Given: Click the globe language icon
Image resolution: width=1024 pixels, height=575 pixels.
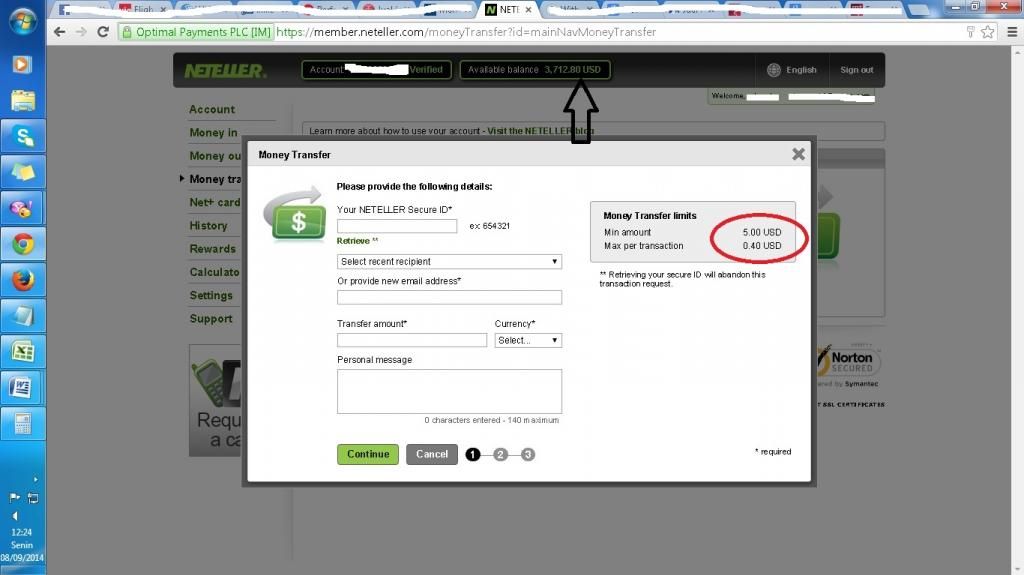Looking at the screenshot, I should point(774,70).
